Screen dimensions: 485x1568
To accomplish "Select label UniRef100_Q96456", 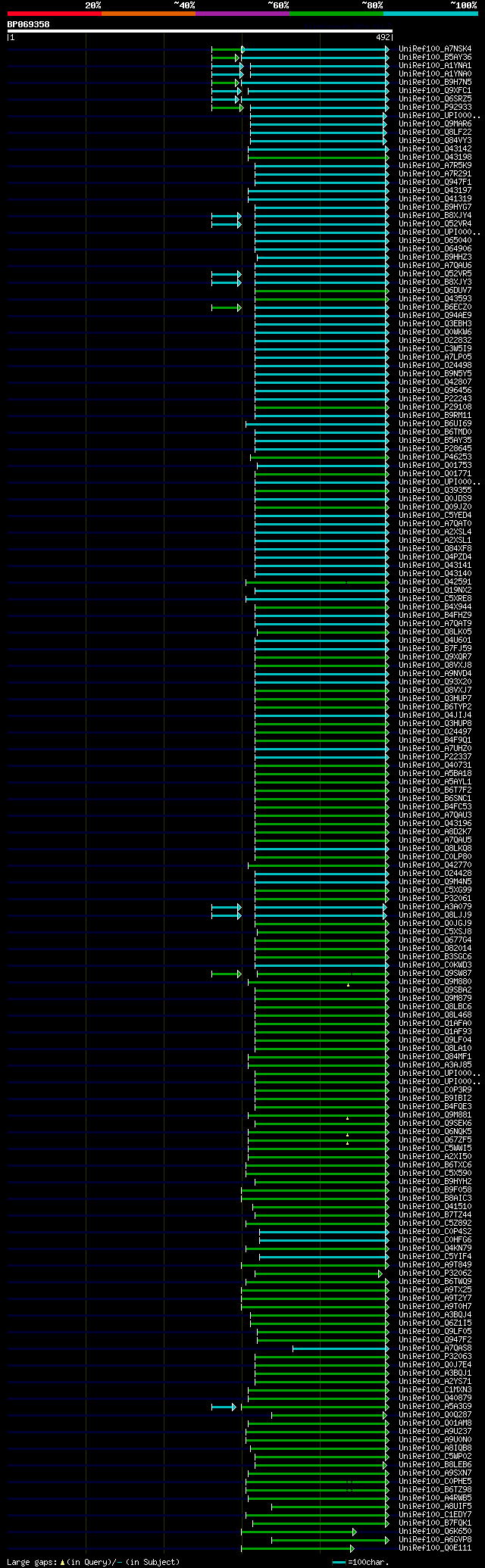I will click(435, 391).
